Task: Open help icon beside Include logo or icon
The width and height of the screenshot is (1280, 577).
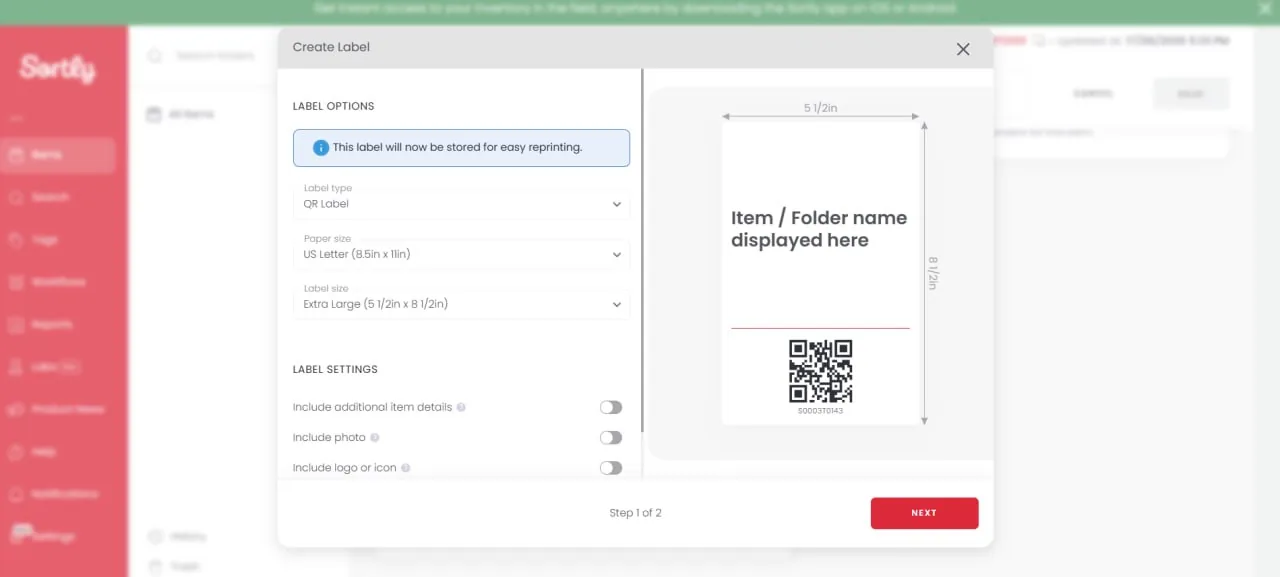Action: 406,468
